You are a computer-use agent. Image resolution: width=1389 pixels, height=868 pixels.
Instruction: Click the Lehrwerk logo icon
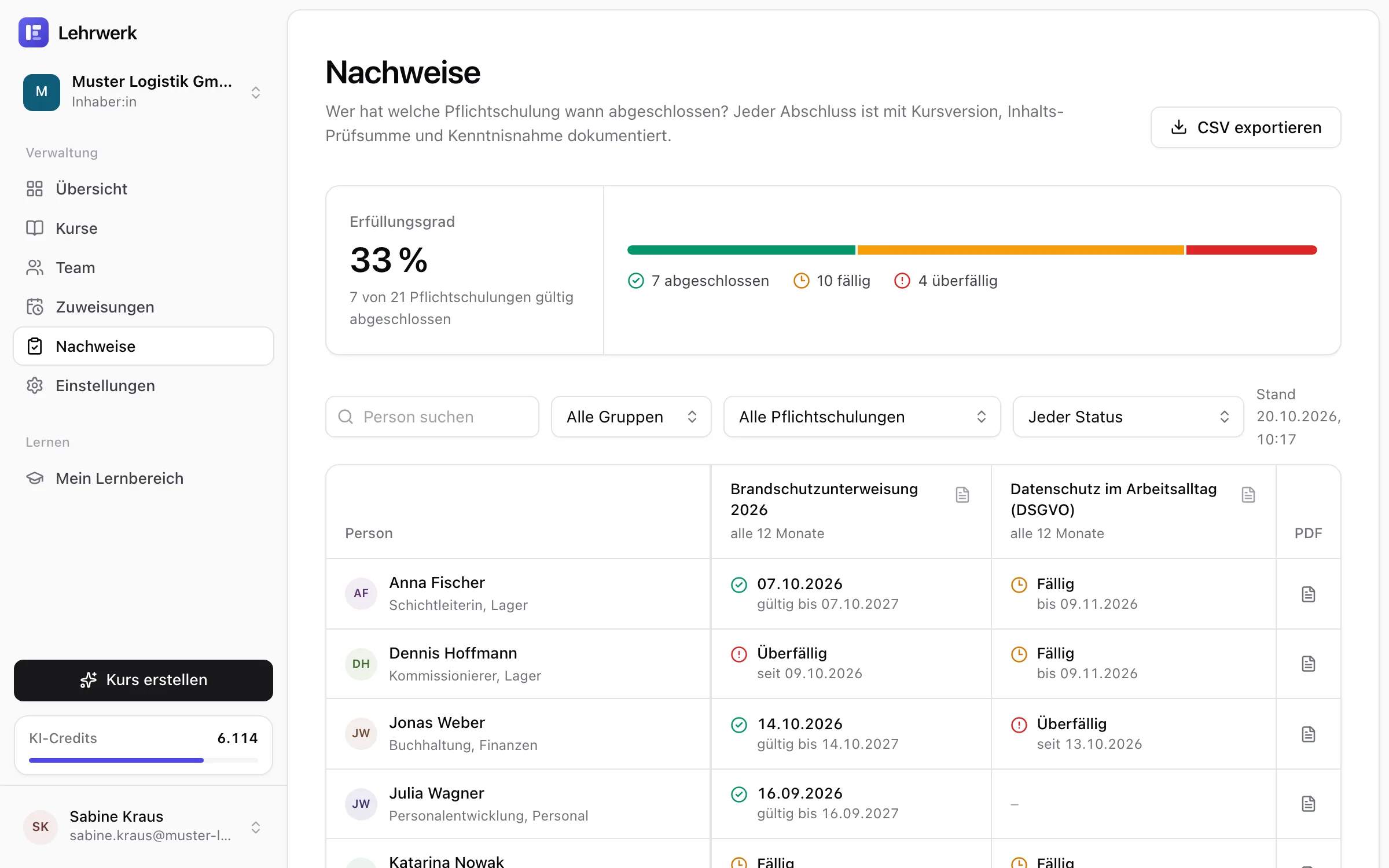(34, 32)
